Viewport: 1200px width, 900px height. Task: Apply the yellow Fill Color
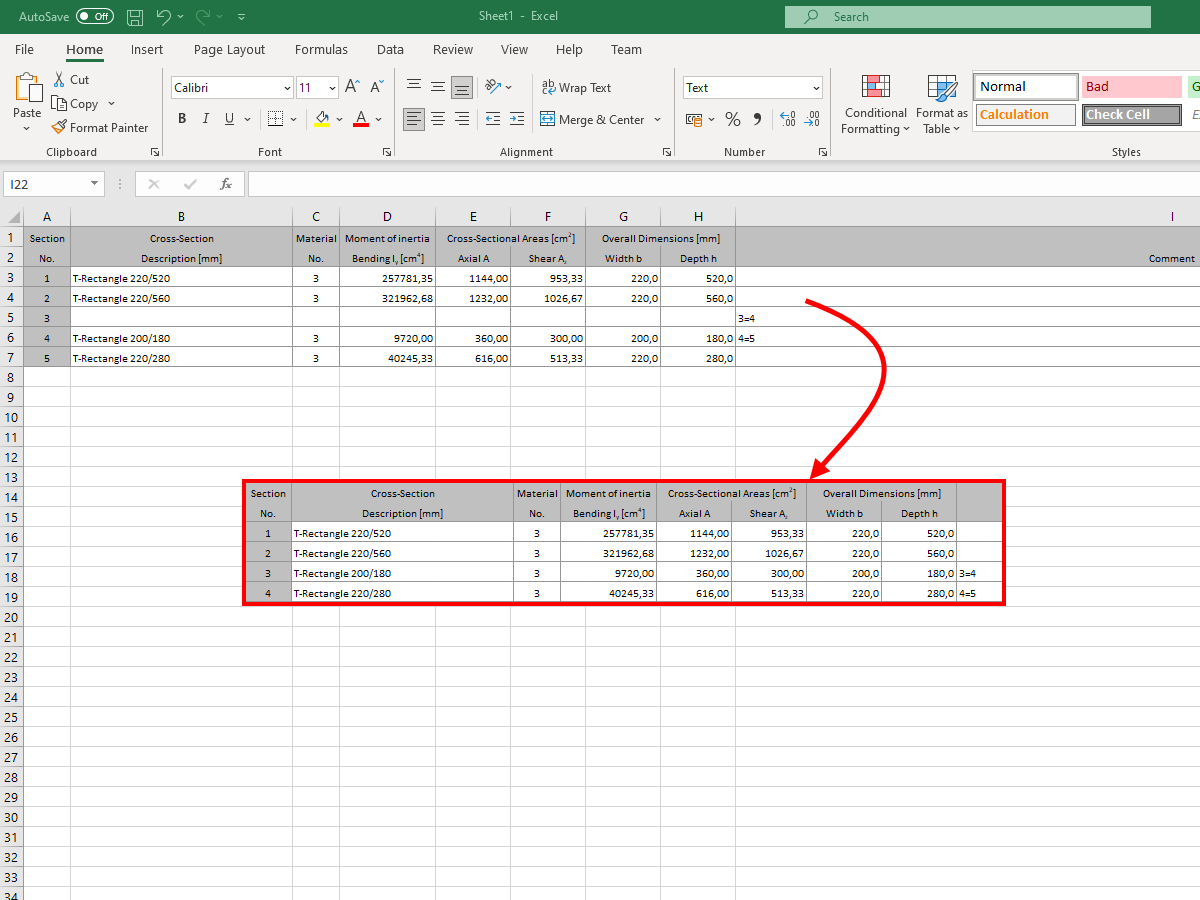click(322, 119)
